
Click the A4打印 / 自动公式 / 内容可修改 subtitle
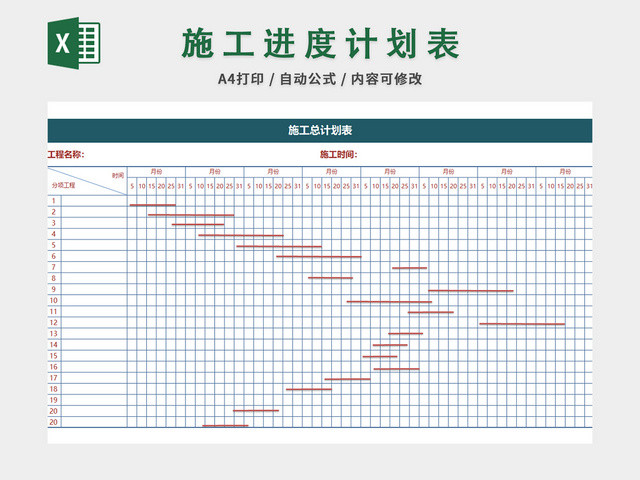[x=320, y=79]
